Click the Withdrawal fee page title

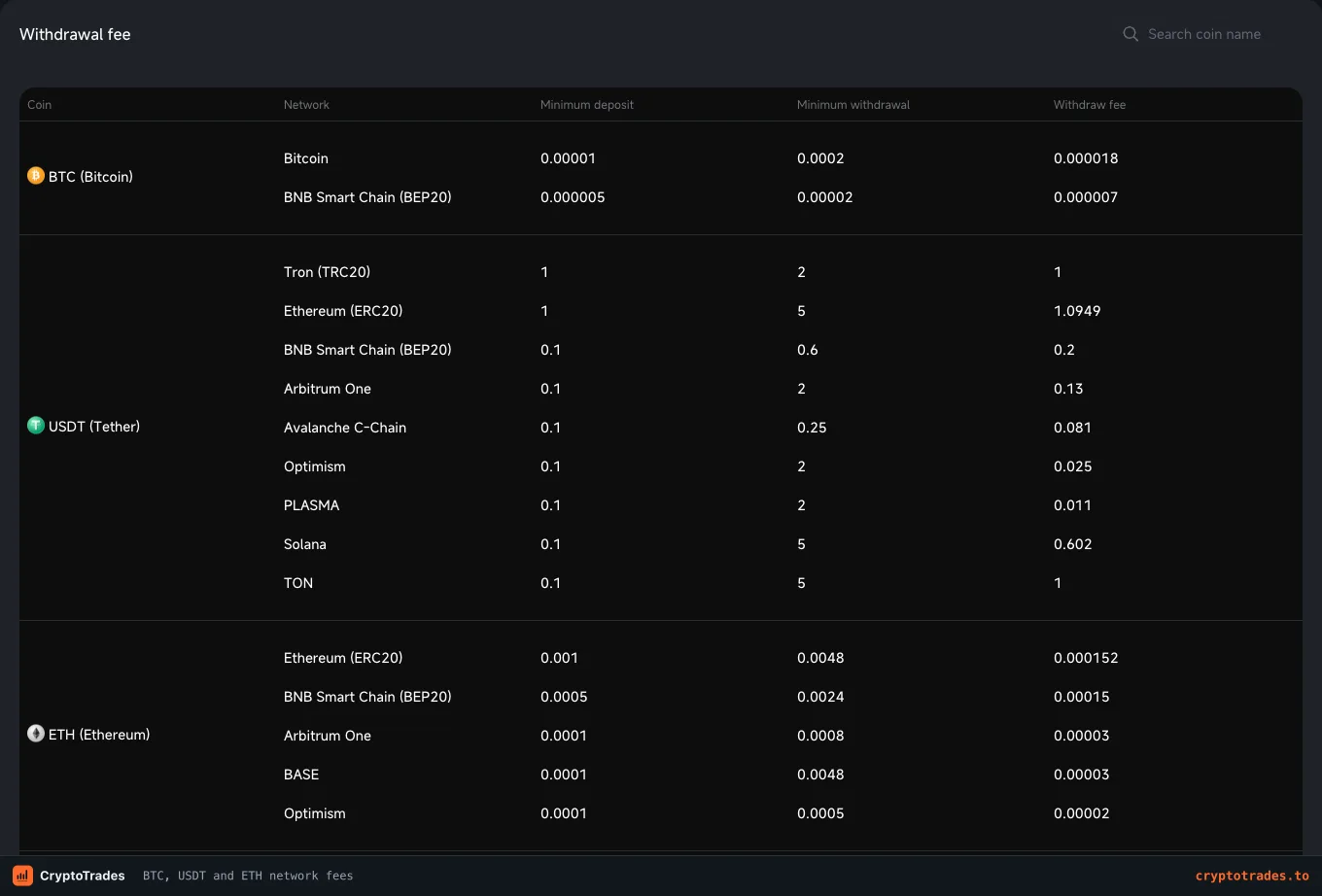(75, 34)
